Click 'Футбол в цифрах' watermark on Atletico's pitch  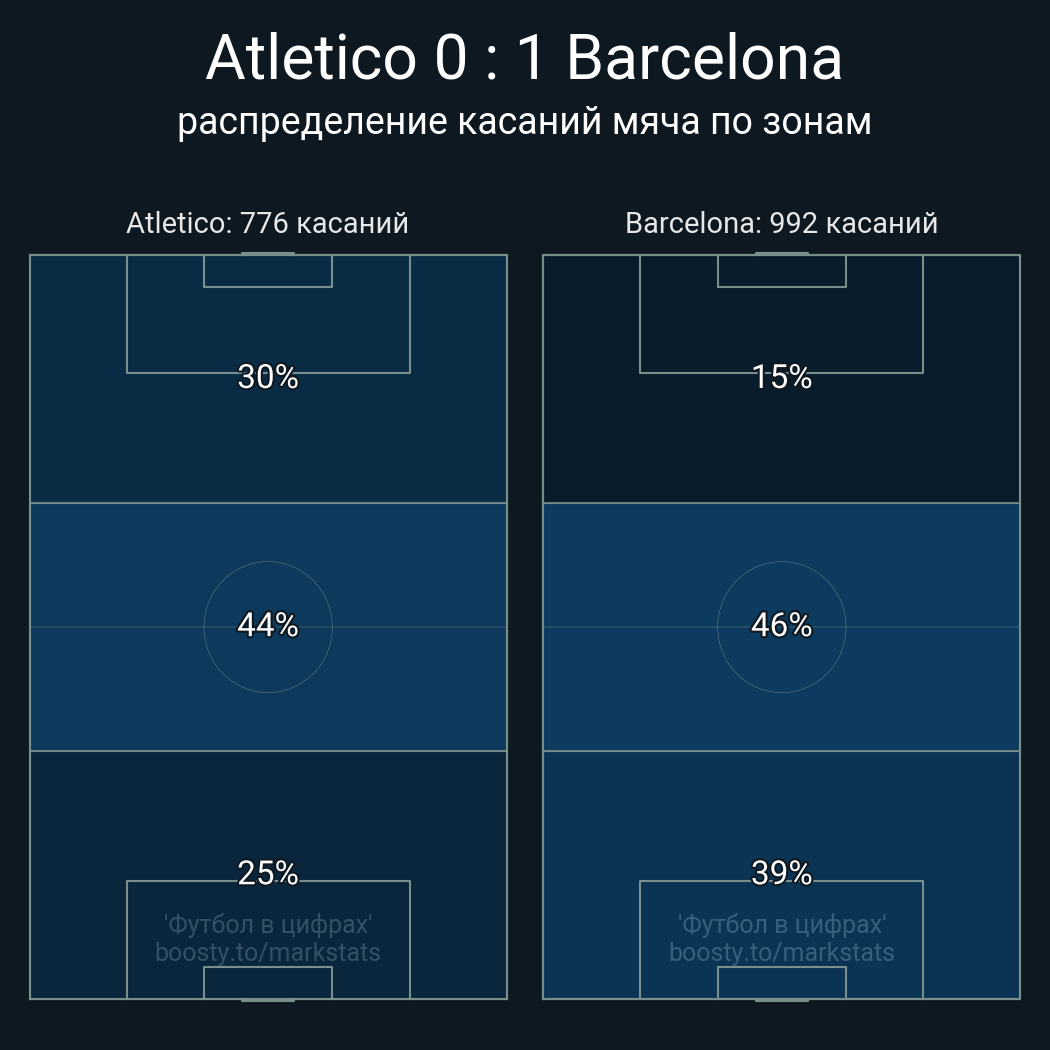pyautogui.click(x=268, y=924)
